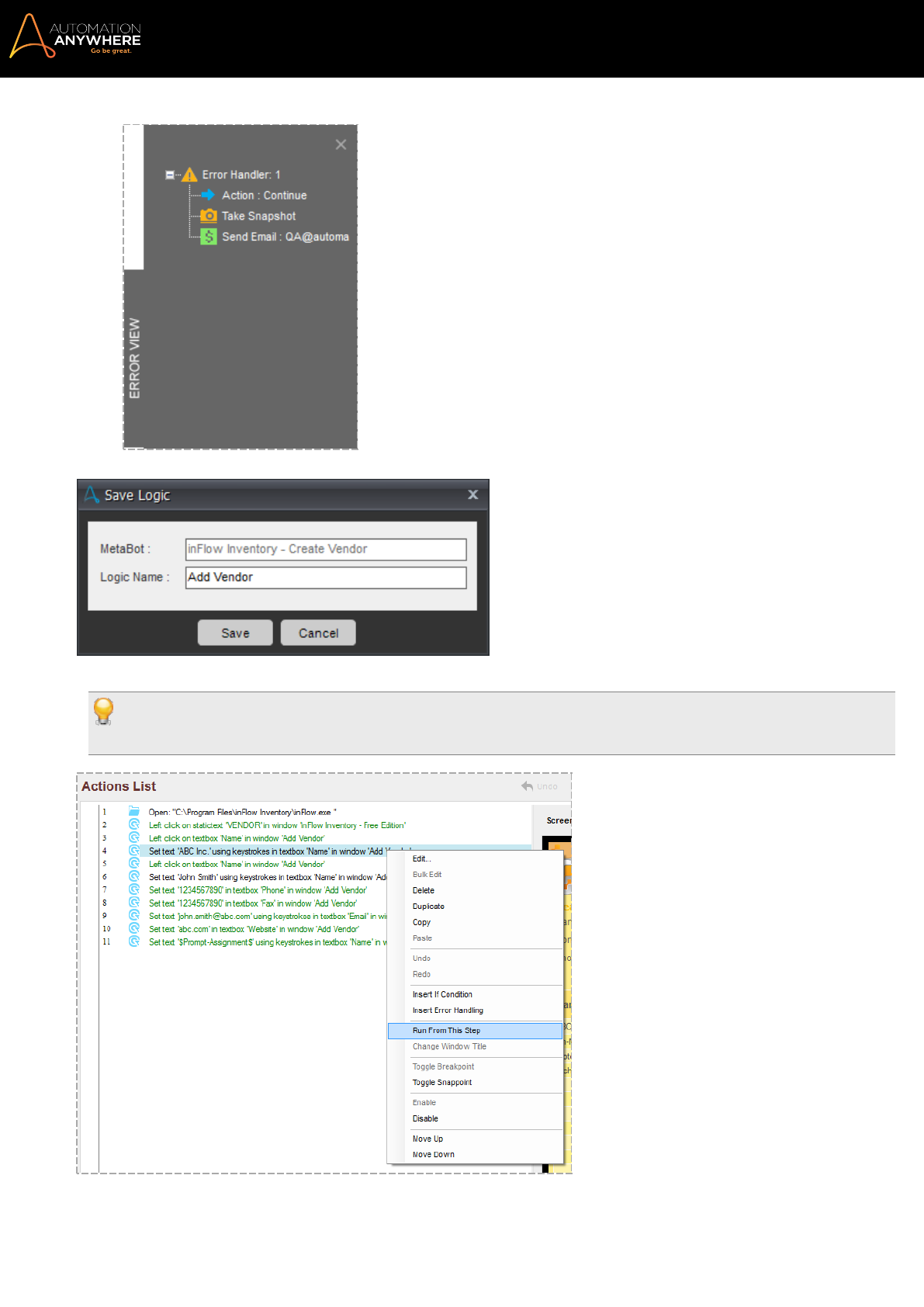Choose Undo from the context menu
The image size is (924, 1307).
tap(475, 959)
